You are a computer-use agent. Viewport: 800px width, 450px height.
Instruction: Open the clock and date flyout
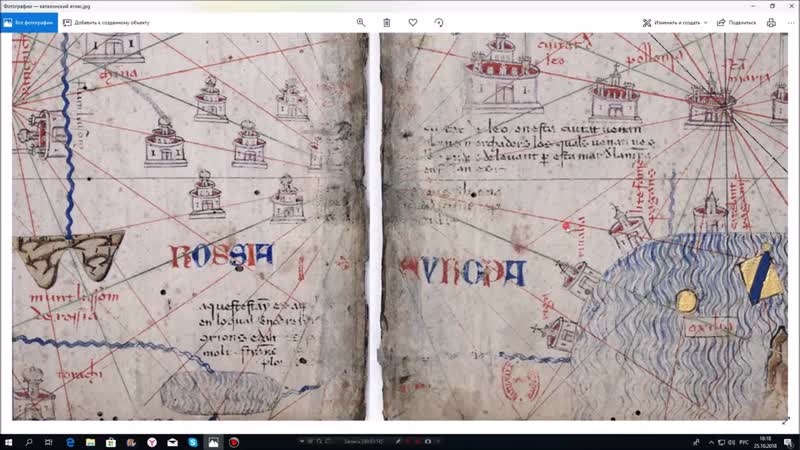point(765,442)
